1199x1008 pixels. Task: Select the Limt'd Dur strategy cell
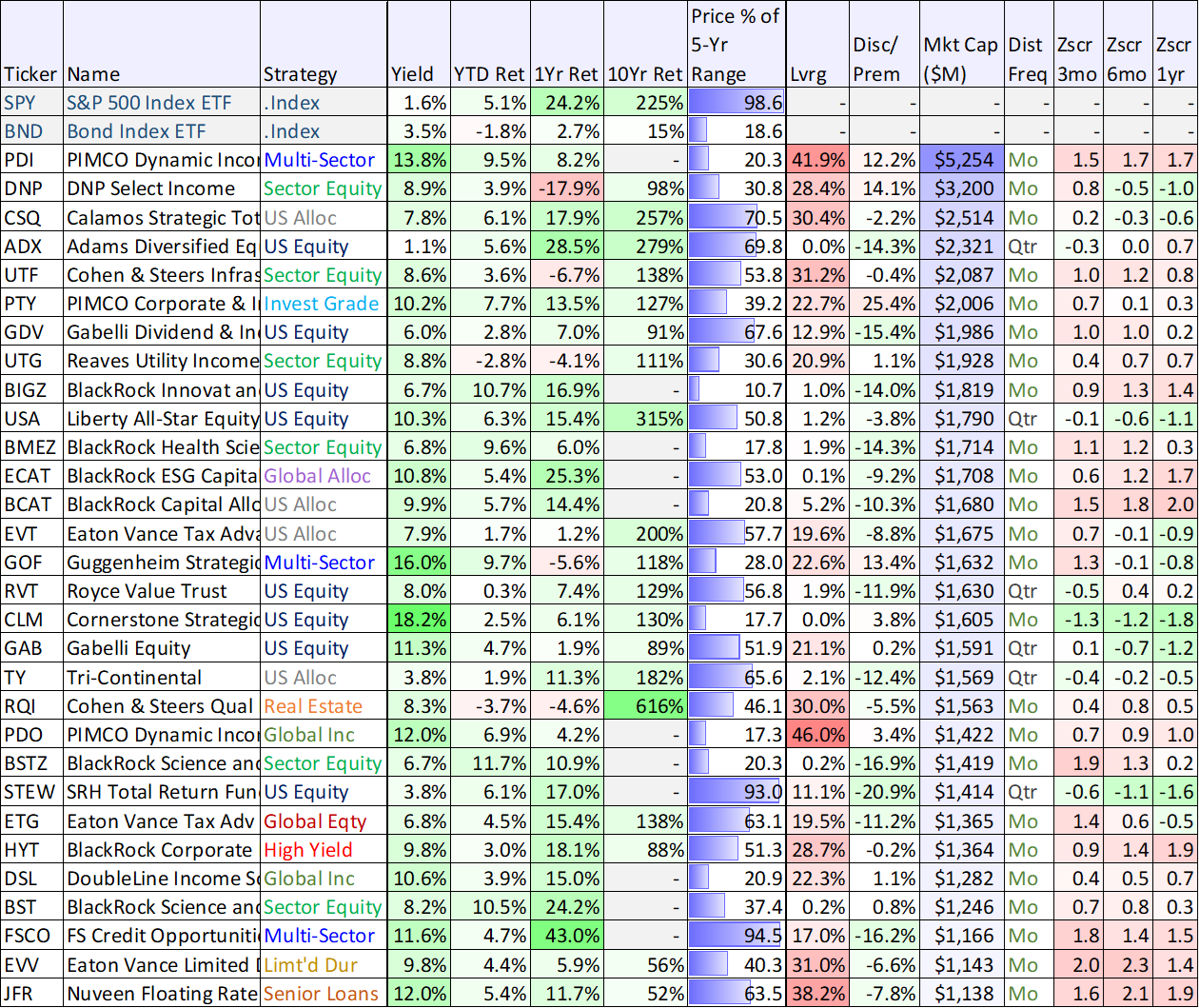point(324,964)
